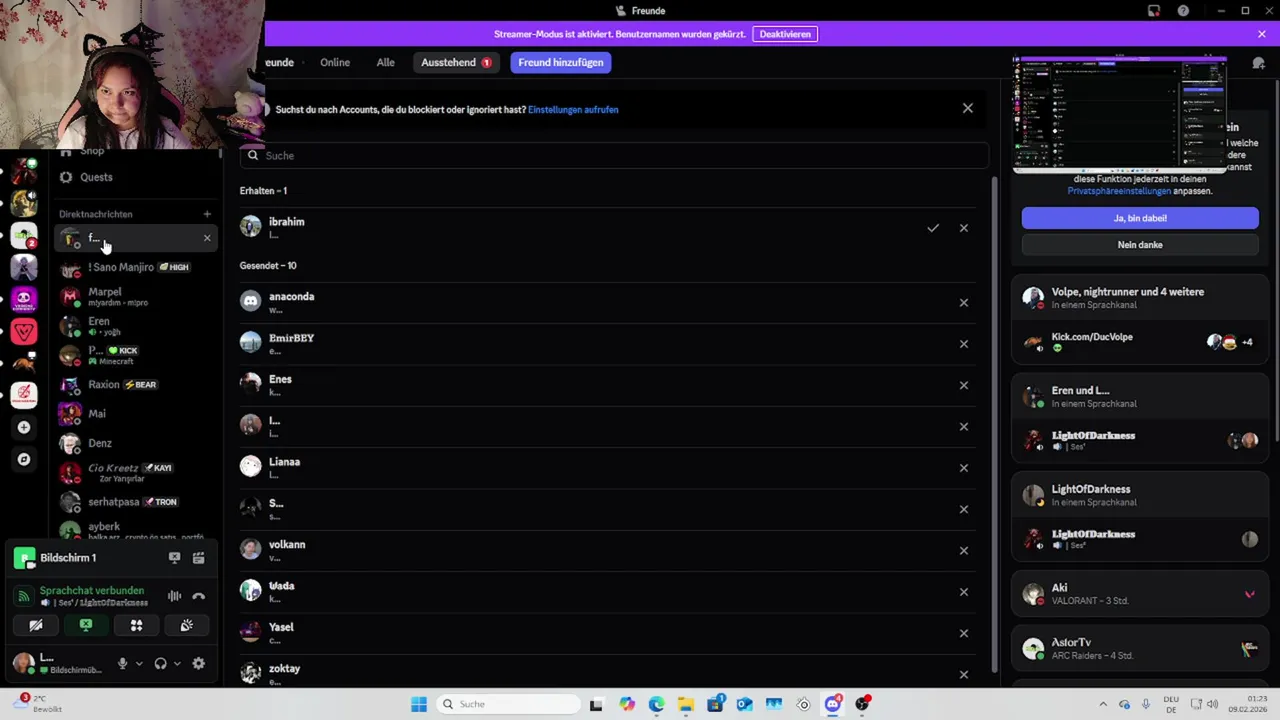Open DM with Marpel

(136, 297)
